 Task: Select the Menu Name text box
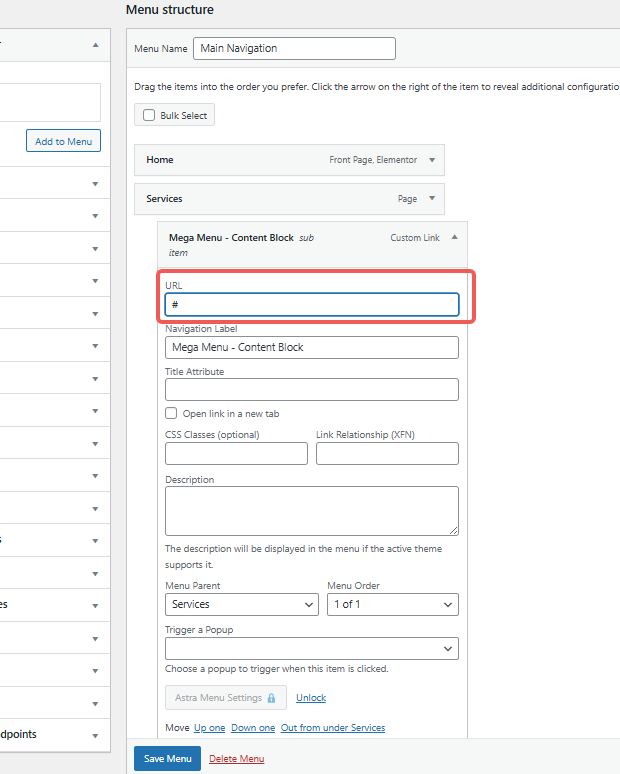click(x=294, y=48)
